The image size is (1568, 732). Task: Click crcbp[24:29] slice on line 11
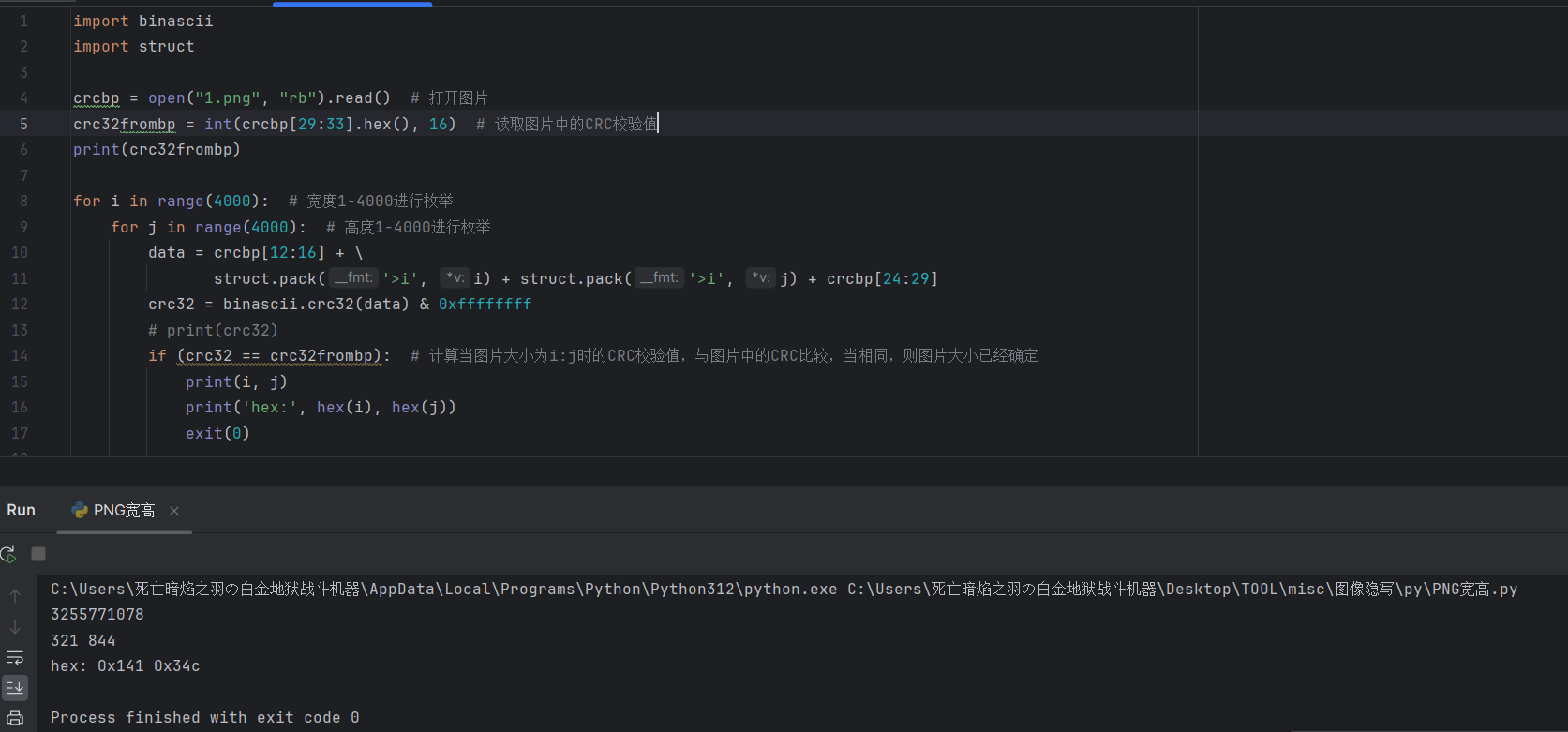click(883, 278)
